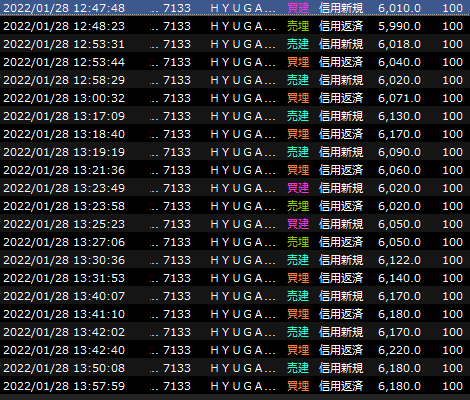This screenshot has height=400, width=470.
Task: Click 買埋 in the 12:53:44 row
Action: click(x=298, y=62)
